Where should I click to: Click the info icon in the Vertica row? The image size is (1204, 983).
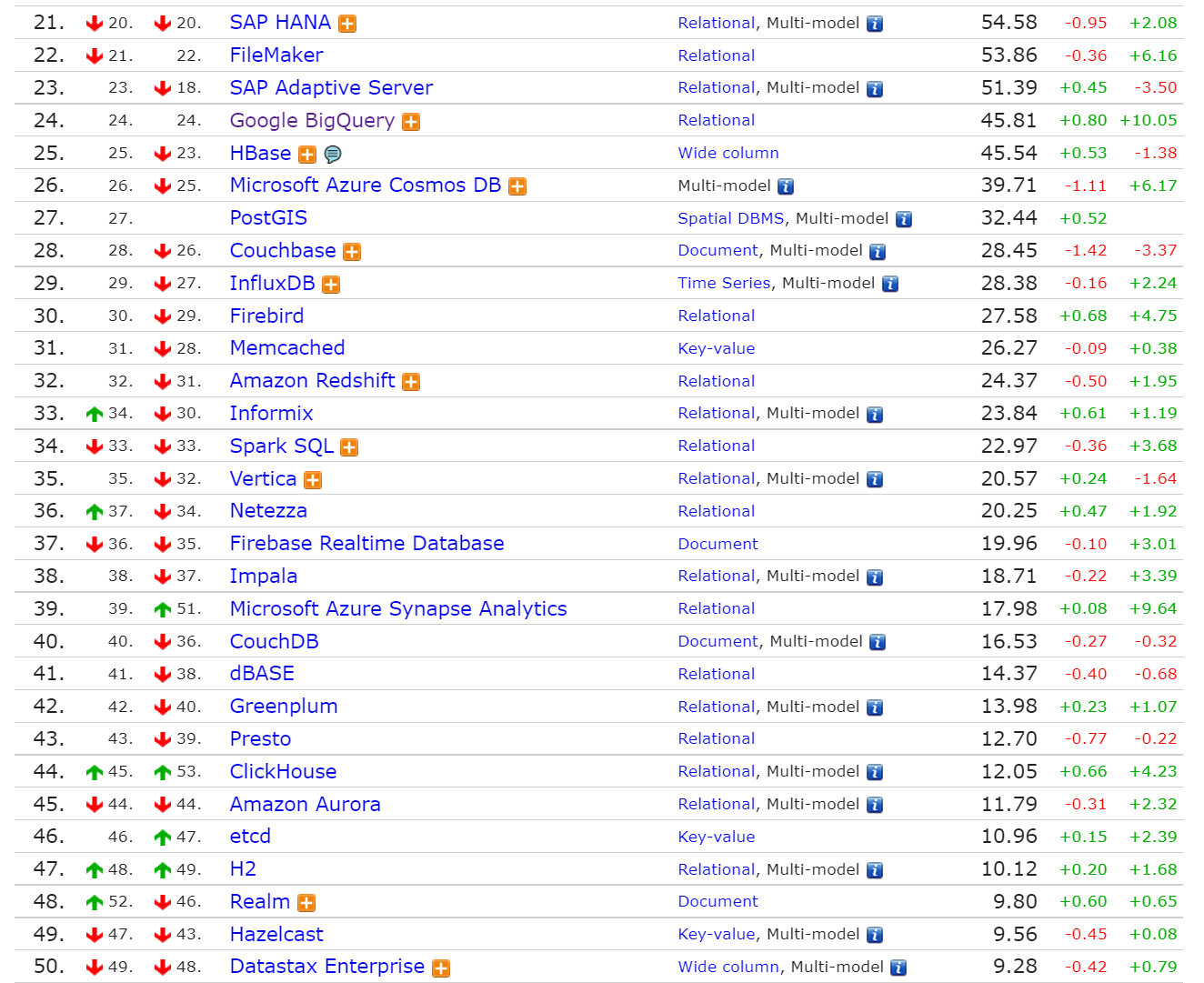coord(875,479)
